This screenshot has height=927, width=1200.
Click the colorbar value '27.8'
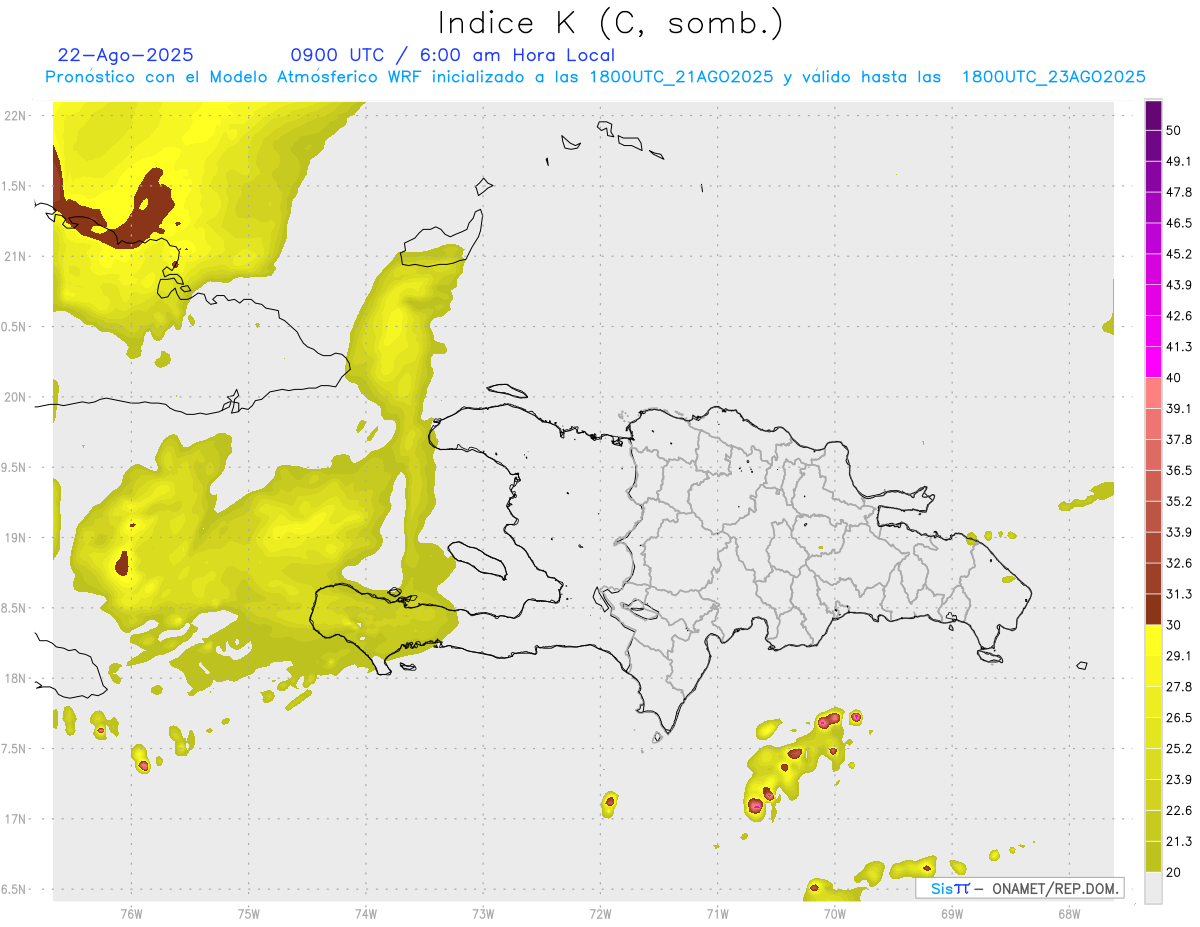tap(1179, 686)
